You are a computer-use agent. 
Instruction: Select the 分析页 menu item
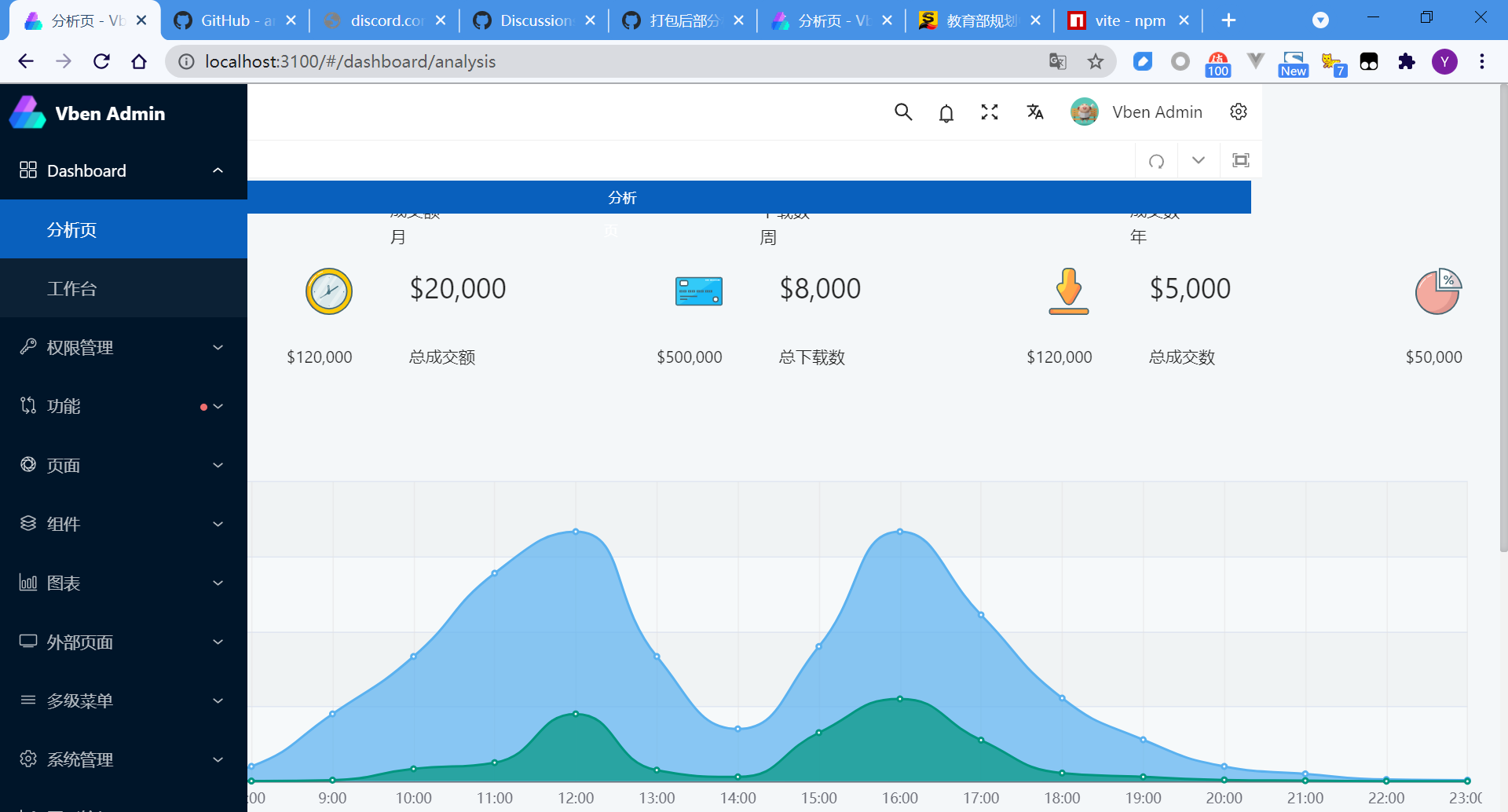pyautogui.click(x=123, y=229)
